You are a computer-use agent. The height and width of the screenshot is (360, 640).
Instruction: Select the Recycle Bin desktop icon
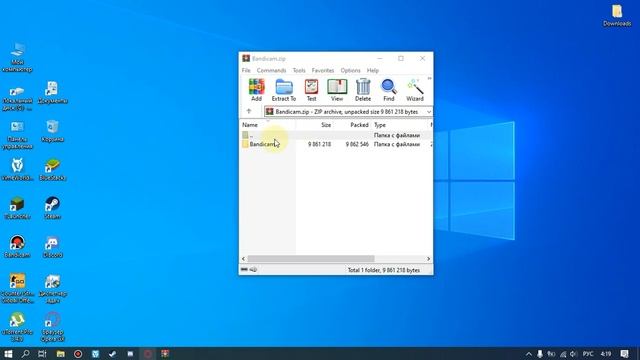tap(52, 131)
